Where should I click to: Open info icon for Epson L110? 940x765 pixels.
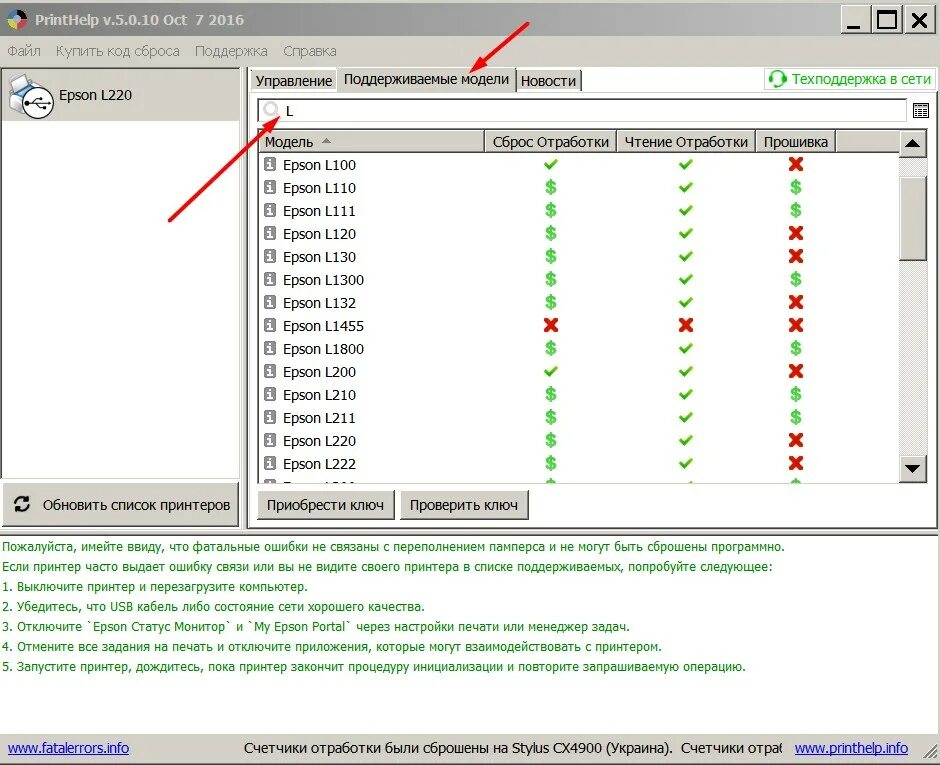click(x=270, y=187)
